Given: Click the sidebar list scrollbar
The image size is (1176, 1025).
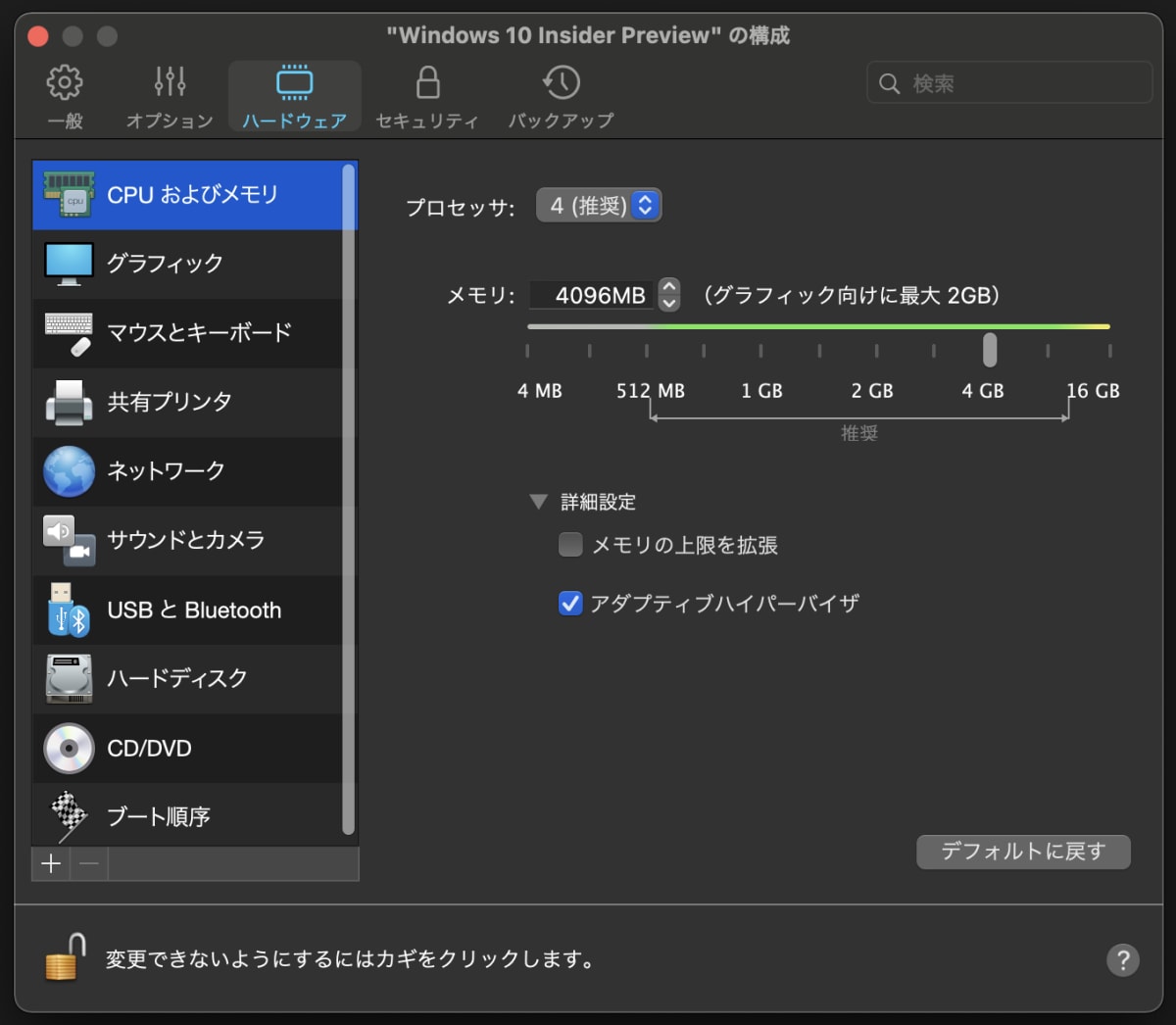Looking at the screenshot, I should pos(348,500).
